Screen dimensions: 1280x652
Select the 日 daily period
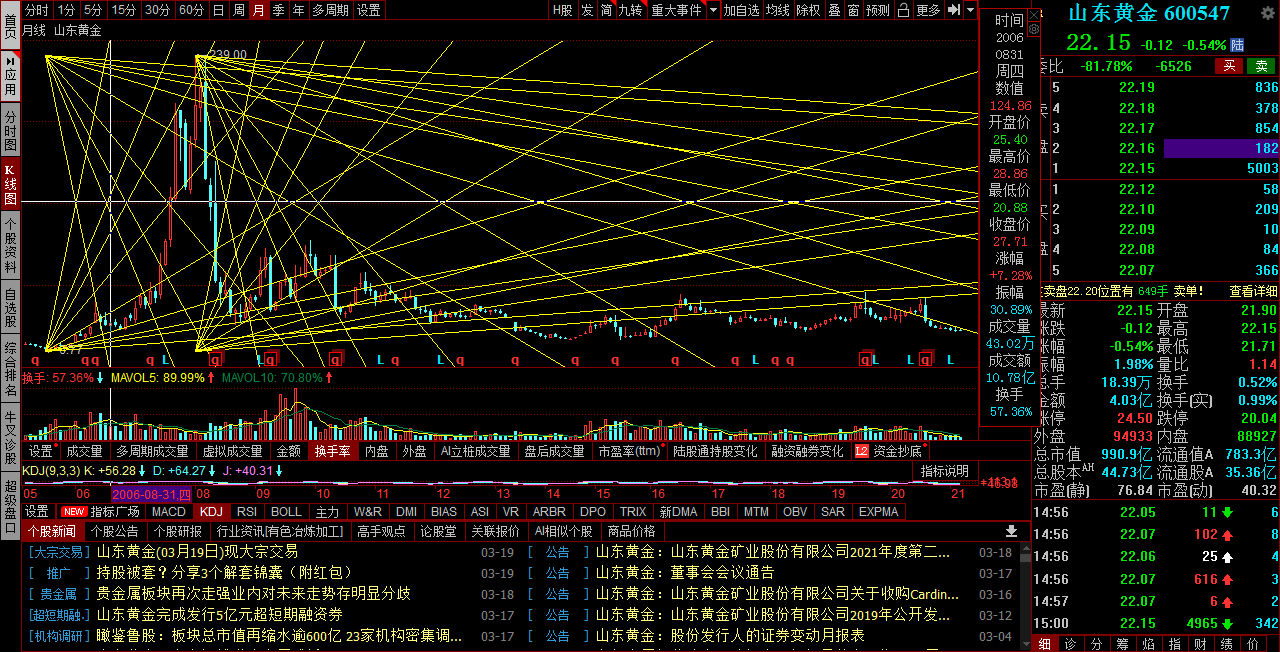pyautogui.click(x=218, y=10)
